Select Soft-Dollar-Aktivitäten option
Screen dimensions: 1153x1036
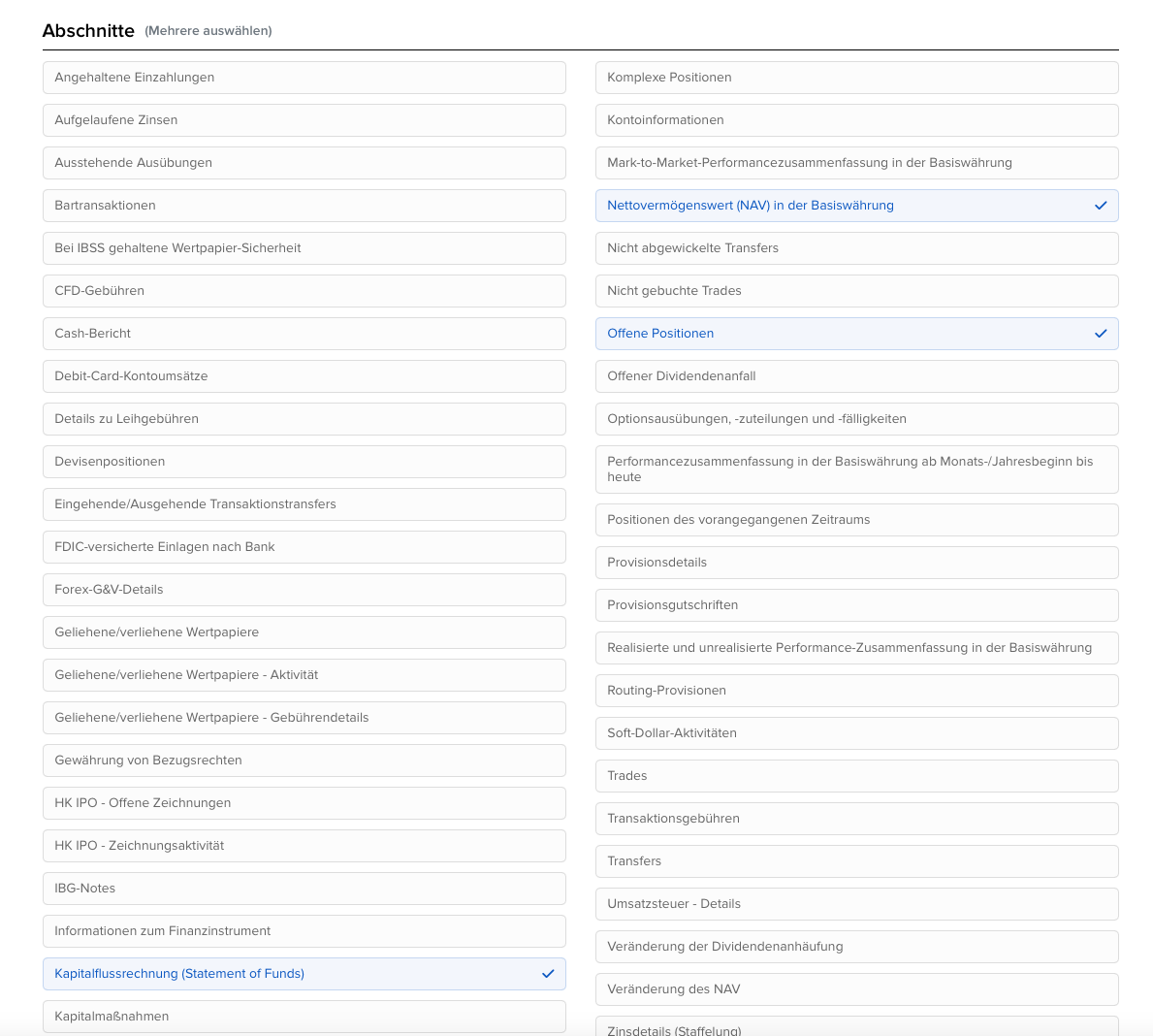click(x=856, y=732)
